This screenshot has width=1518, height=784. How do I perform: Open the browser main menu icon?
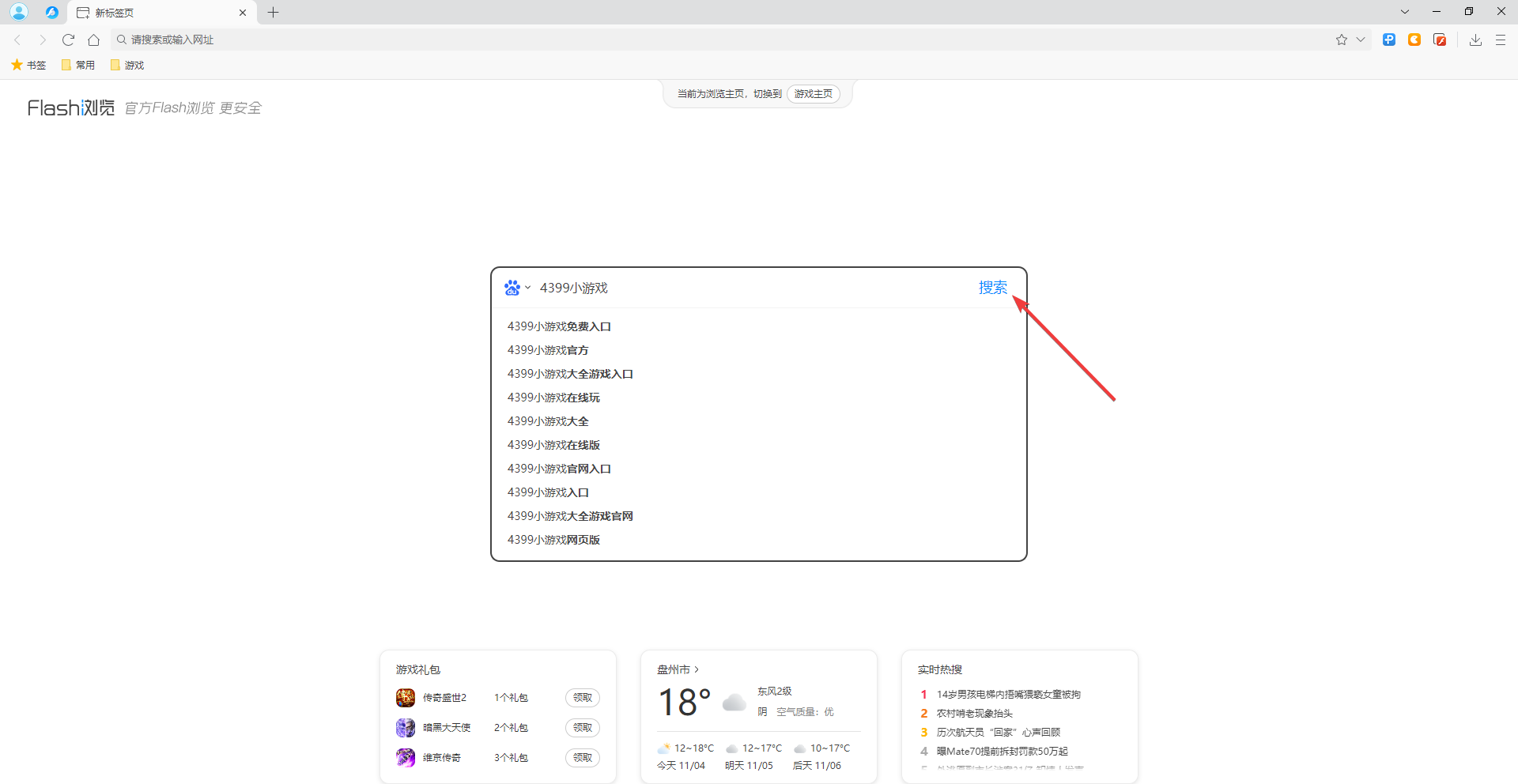pos(1501,40)
